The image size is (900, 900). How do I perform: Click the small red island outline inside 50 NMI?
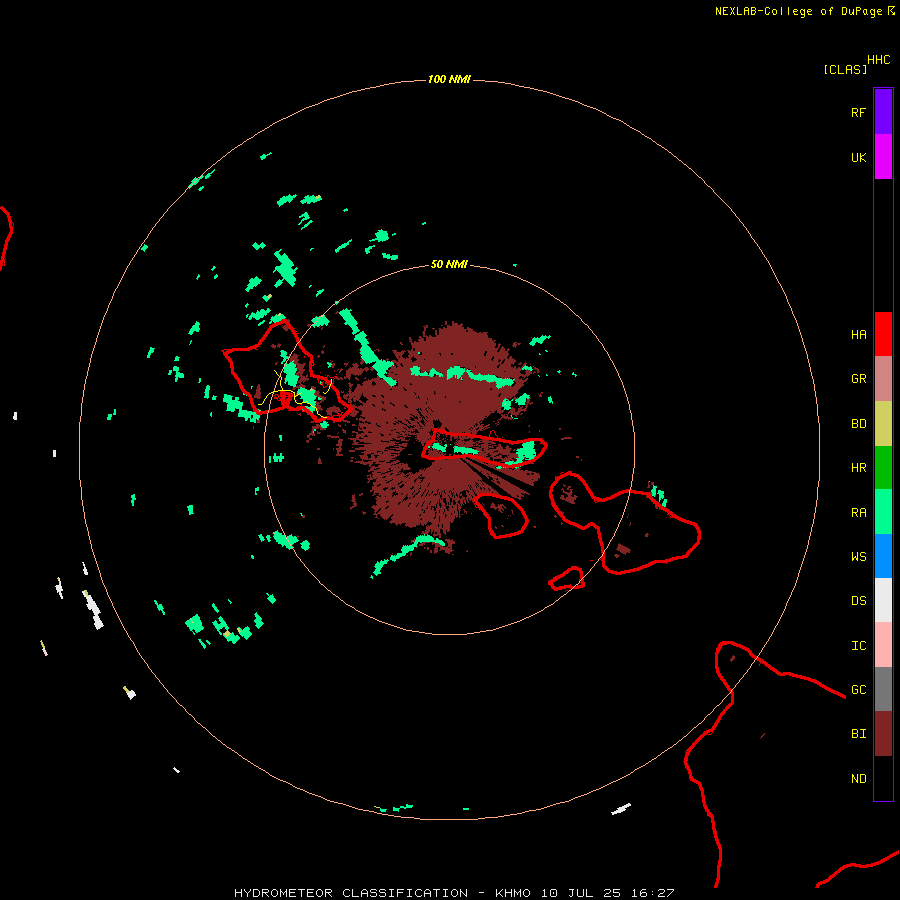tap(501, 515)
